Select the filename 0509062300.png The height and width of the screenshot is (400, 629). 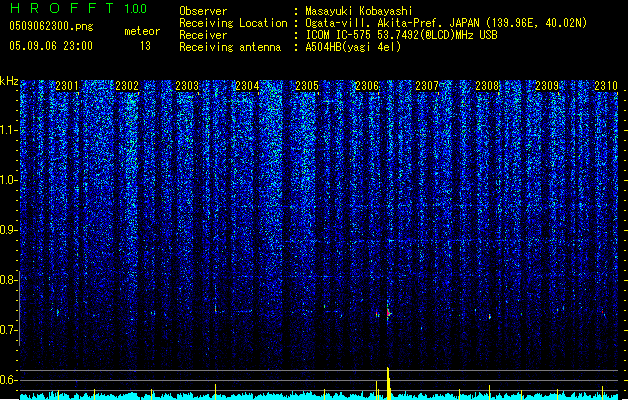[51, 27]
